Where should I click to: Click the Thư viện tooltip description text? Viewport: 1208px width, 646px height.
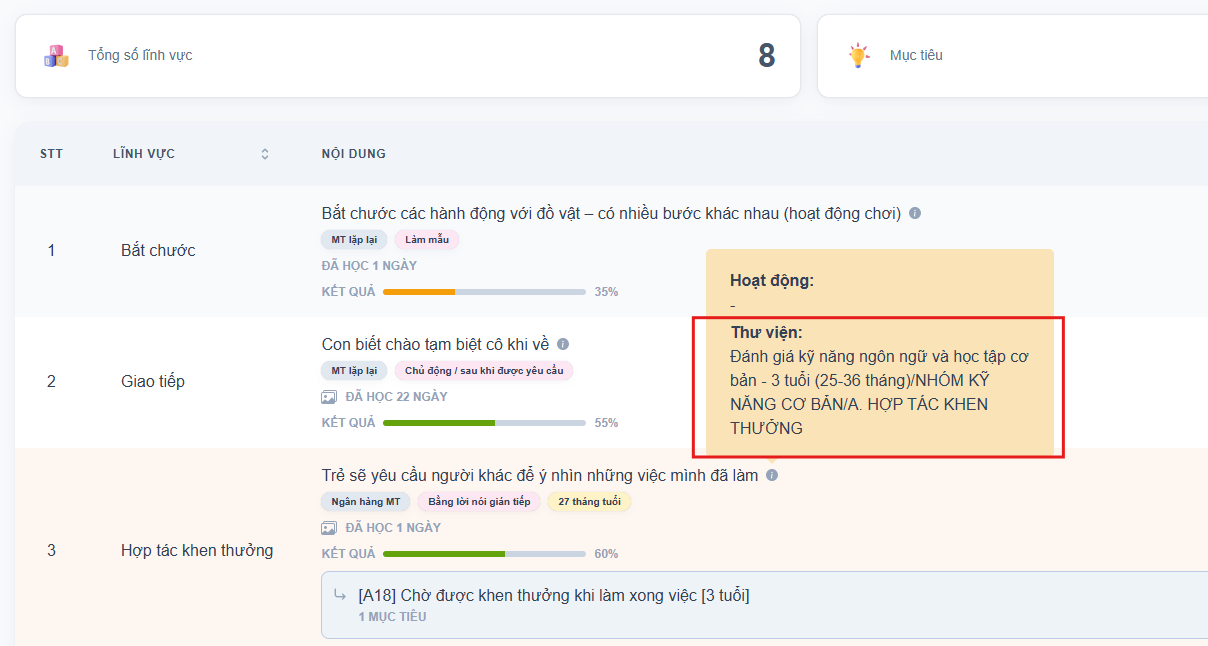tap(879, 392)
